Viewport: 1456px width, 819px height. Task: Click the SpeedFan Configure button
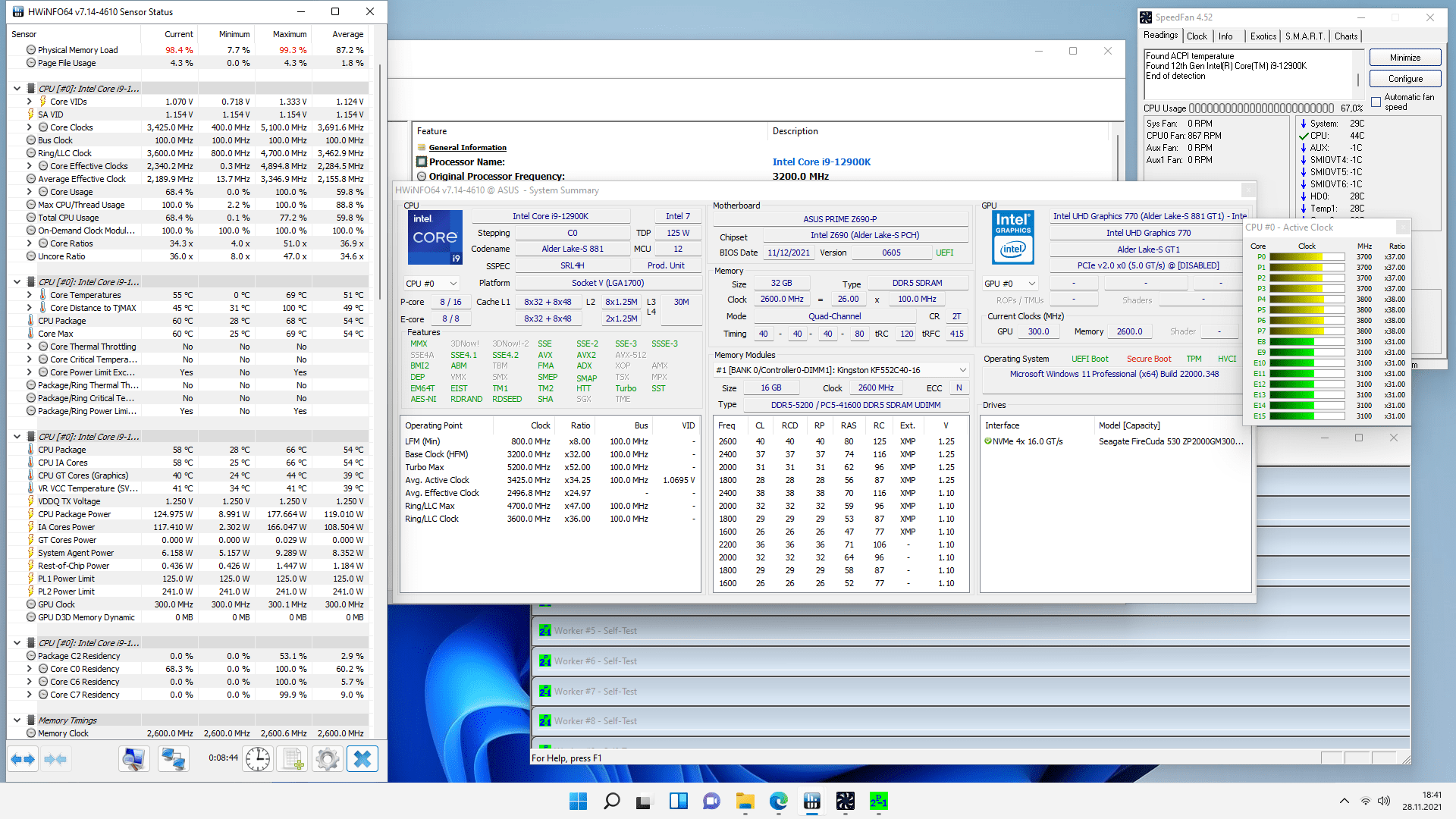coord(1405,79)
